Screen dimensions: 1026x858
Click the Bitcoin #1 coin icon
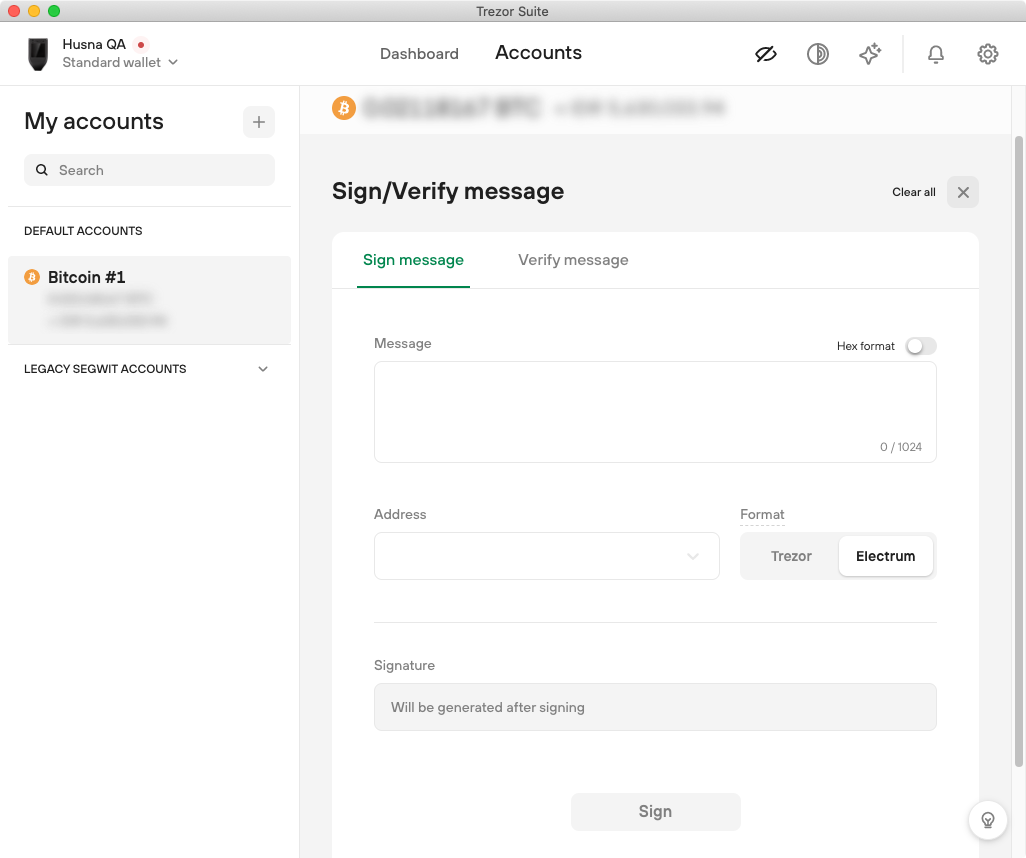[x=32, y=277]
